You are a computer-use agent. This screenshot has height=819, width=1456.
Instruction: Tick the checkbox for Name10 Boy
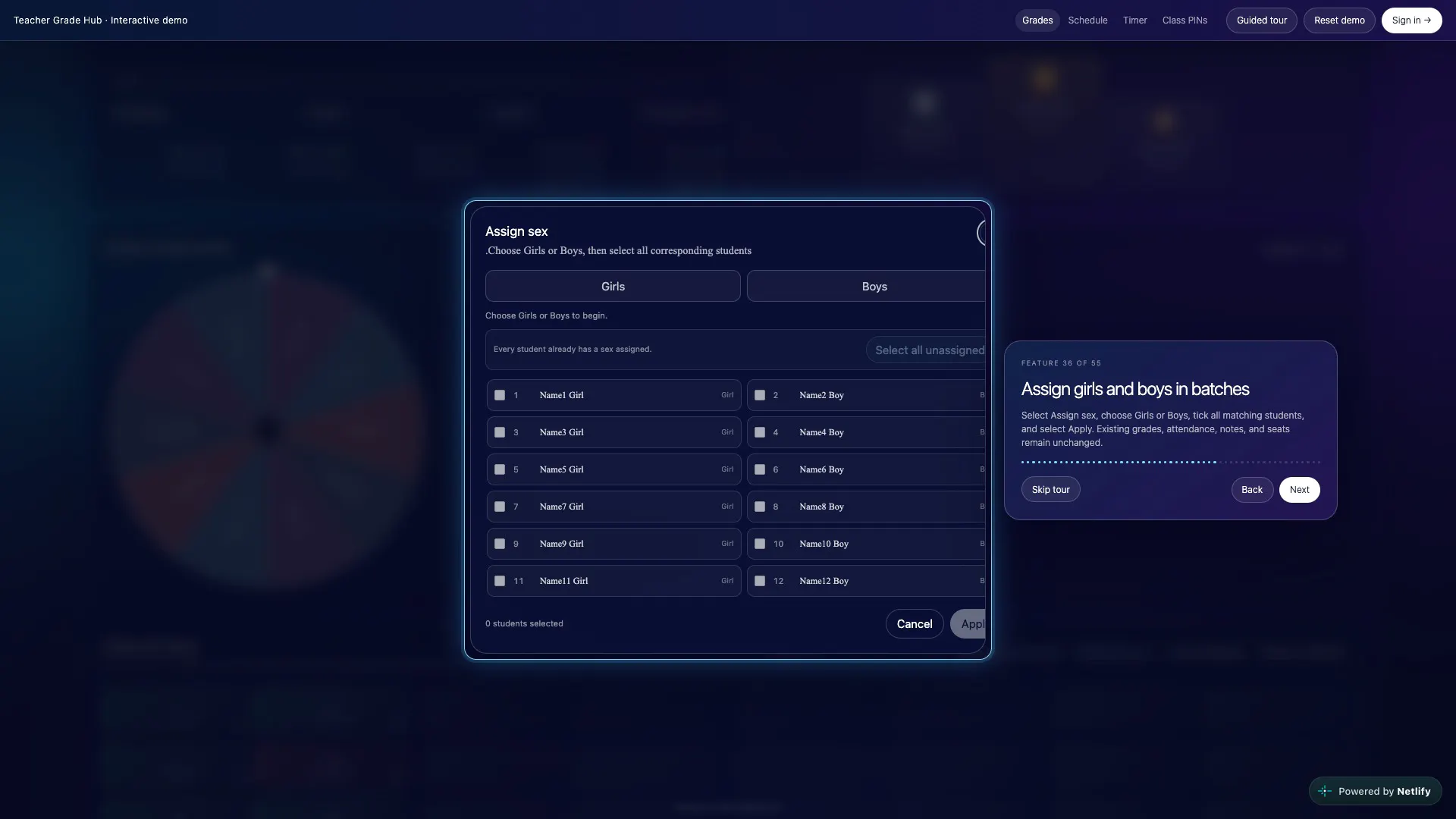click(x=760, y=544)
